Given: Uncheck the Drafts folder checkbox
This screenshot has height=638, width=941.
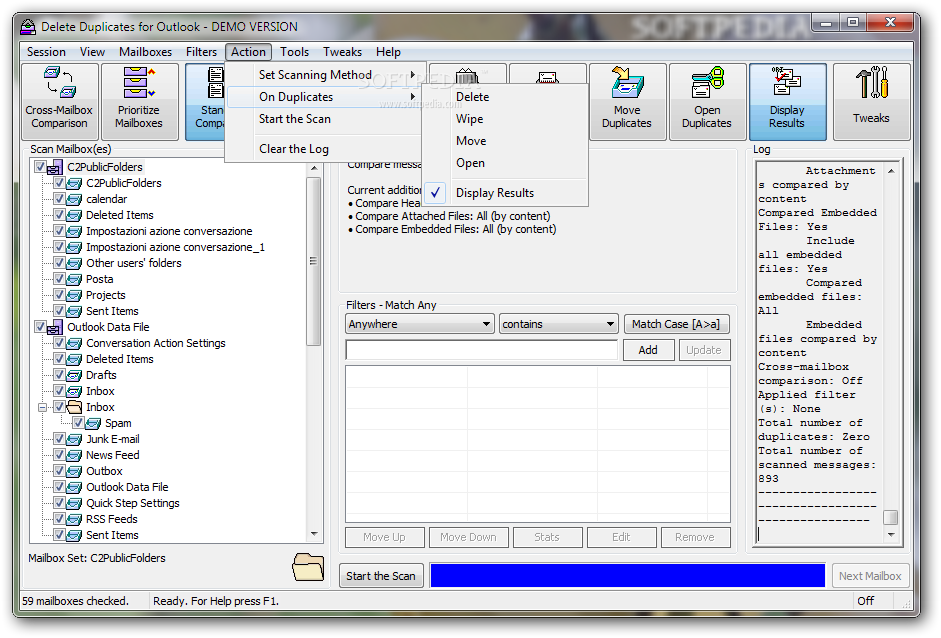Looking at the screenshot, I should tap(59, 375).
